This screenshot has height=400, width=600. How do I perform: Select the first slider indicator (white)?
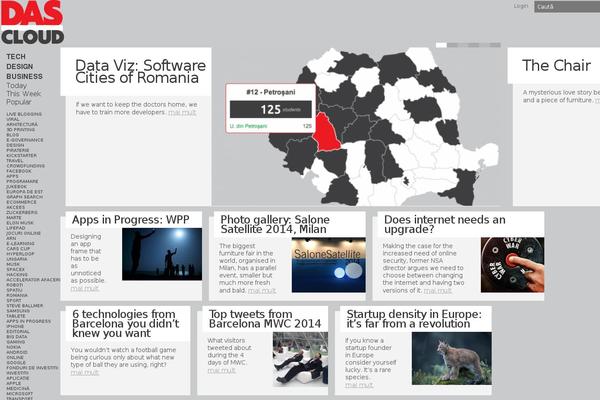tap(441, 45)
